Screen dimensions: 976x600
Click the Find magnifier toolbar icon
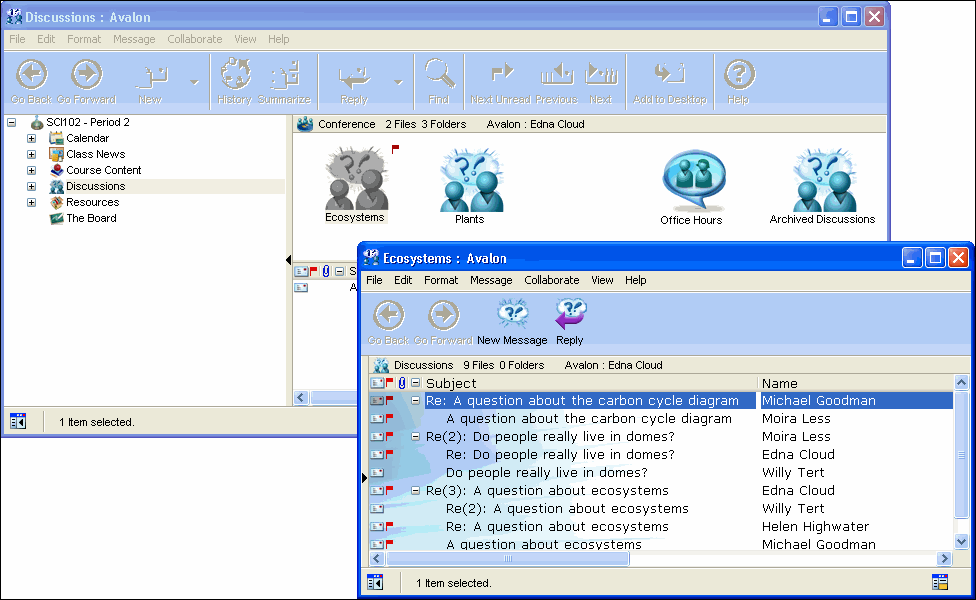(438, 76)
